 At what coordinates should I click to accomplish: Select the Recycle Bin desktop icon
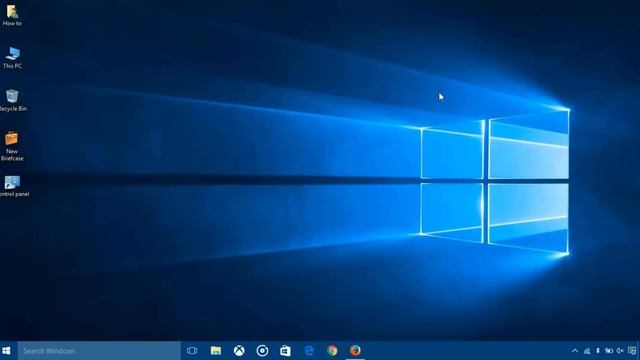point(12,100)
